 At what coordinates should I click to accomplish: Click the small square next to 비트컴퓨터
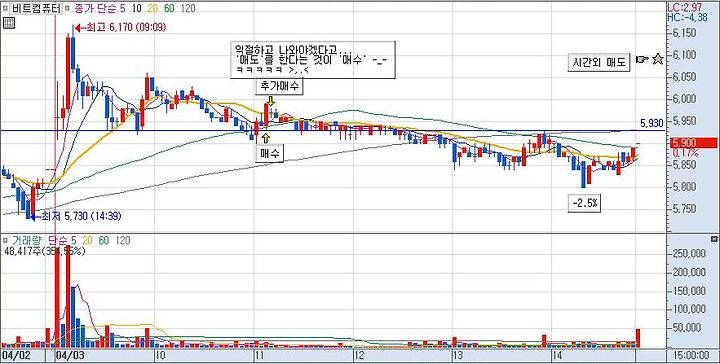pos(5,8)
